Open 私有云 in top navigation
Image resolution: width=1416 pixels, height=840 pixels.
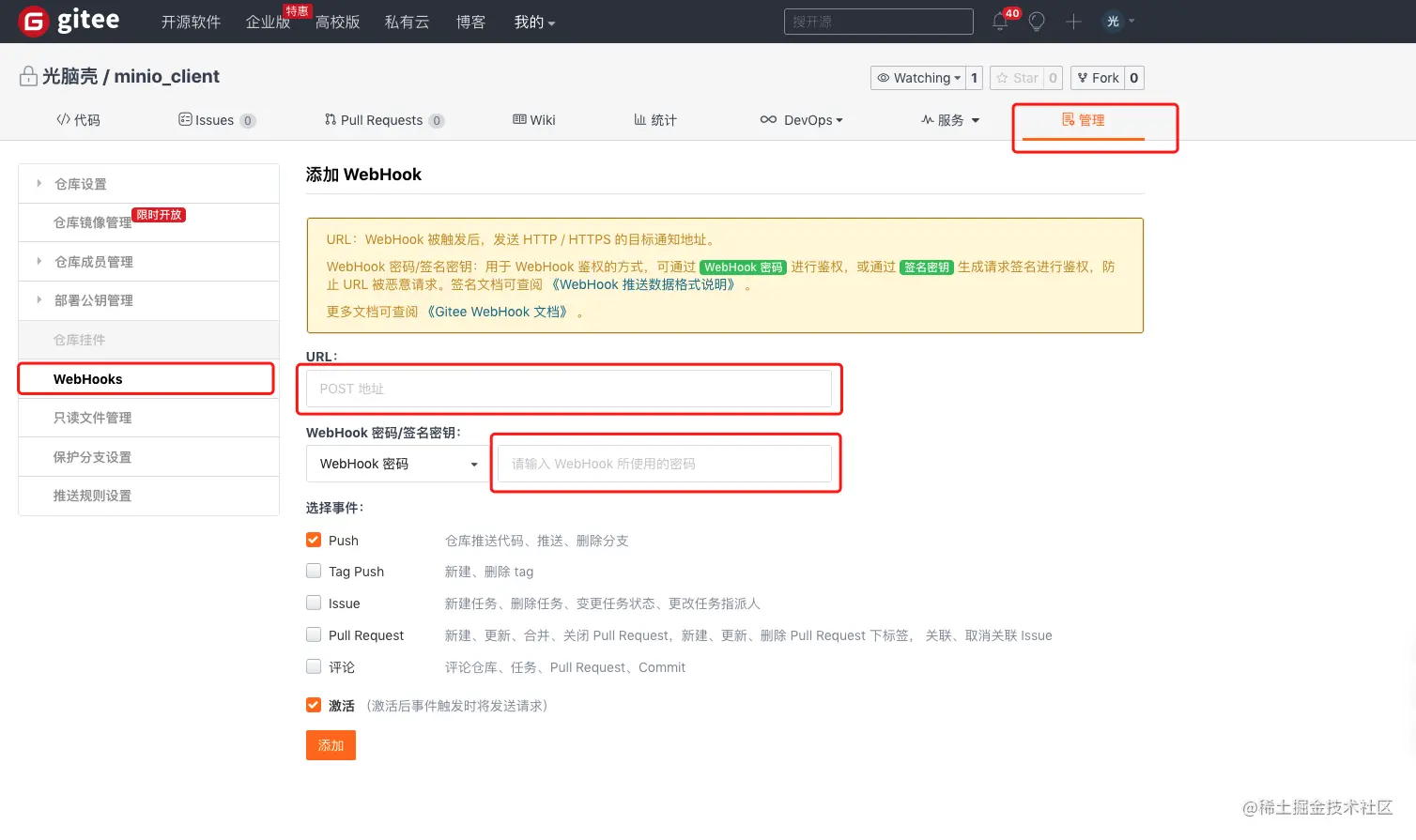click(408, 22)
